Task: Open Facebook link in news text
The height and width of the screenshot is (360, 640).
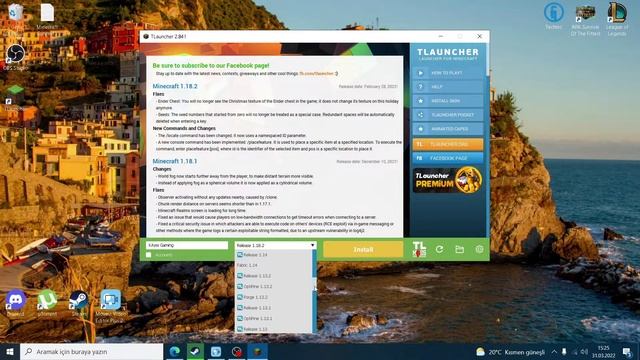Action: pos(316,74)
